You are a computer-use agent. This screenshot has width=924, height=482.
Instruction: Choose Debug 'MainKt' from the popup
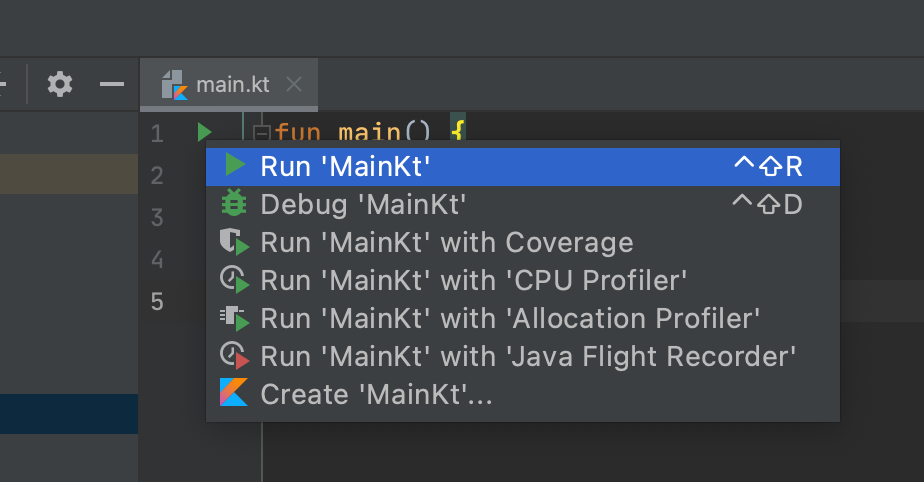click(523, 204)
